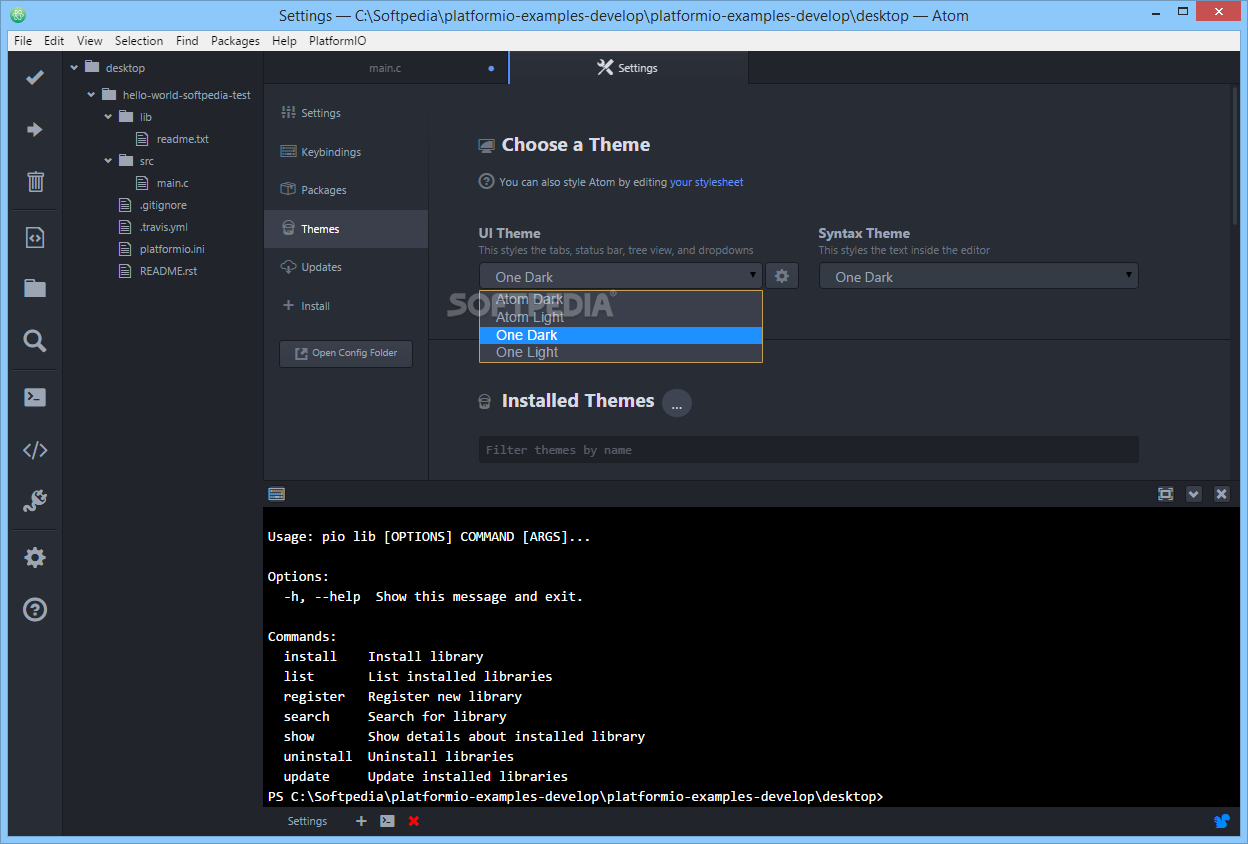Click the blue squirrel icon in status bar
This screenshot has width=1248, height=844.
coord(1222,821)
